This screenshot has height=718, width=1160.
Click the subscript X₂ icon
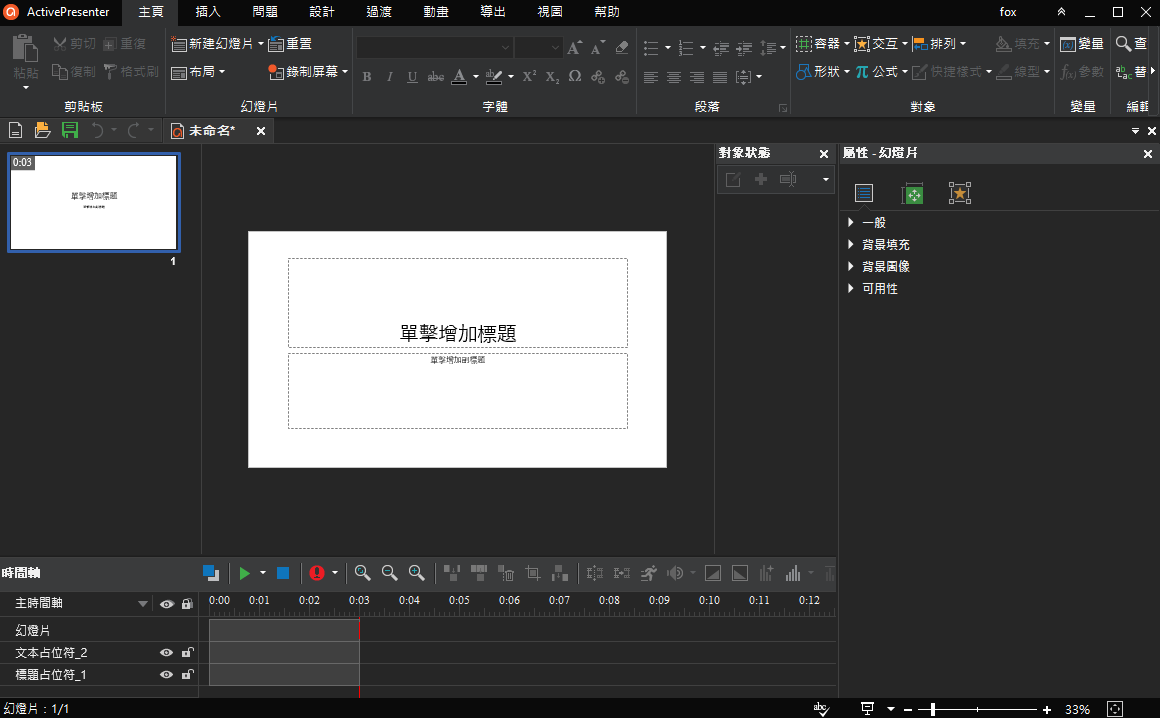552,76
